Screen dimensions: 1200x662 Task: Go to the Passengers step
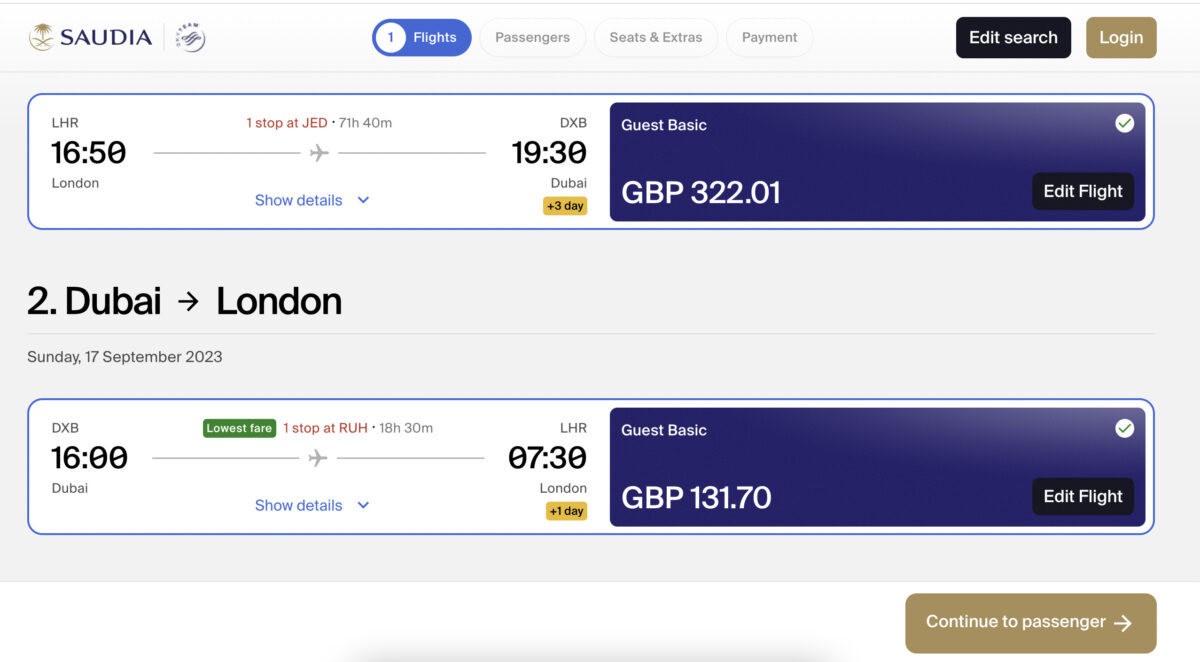click(532, 38)
